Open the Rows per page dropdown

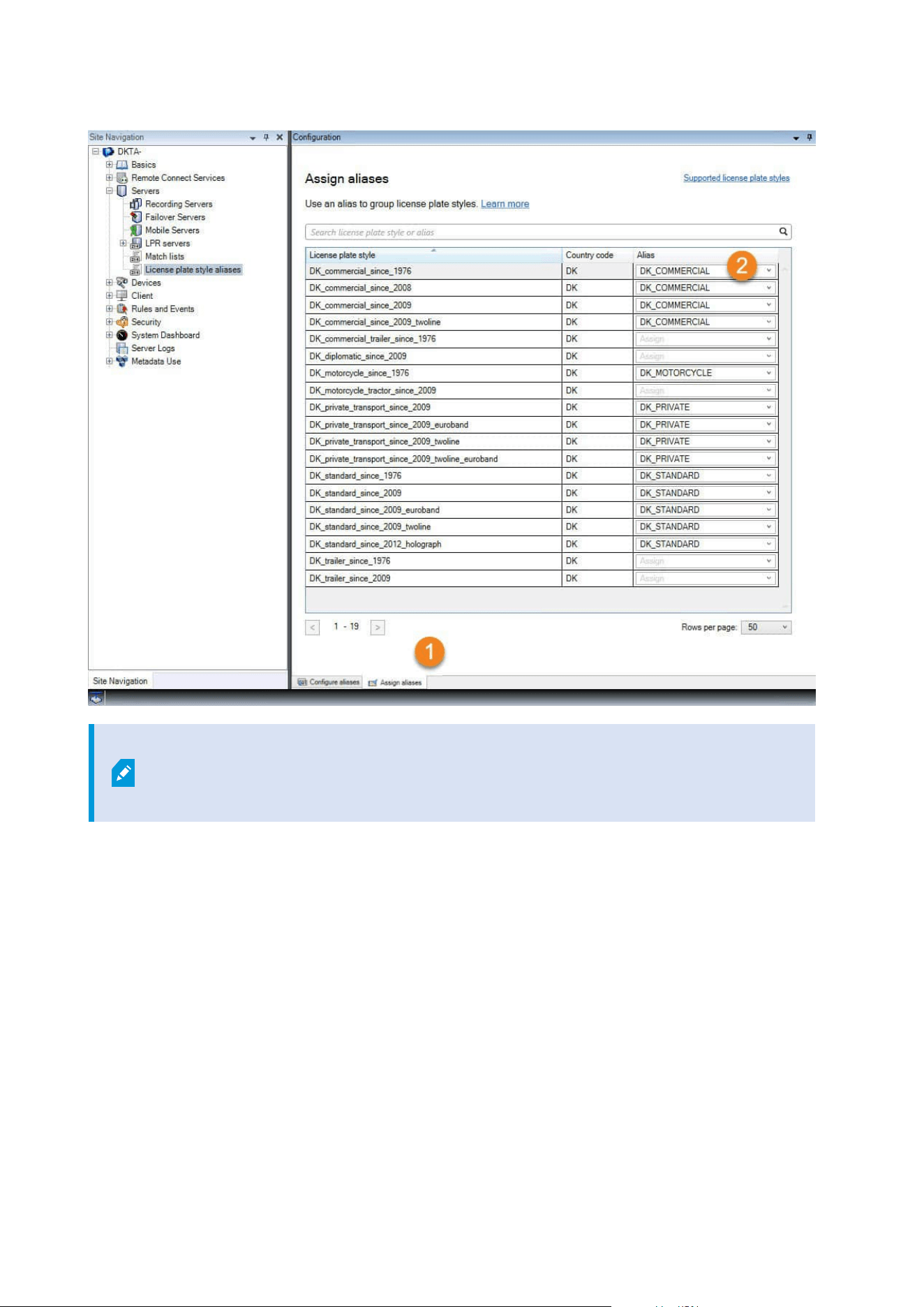(x=766, y=627)
